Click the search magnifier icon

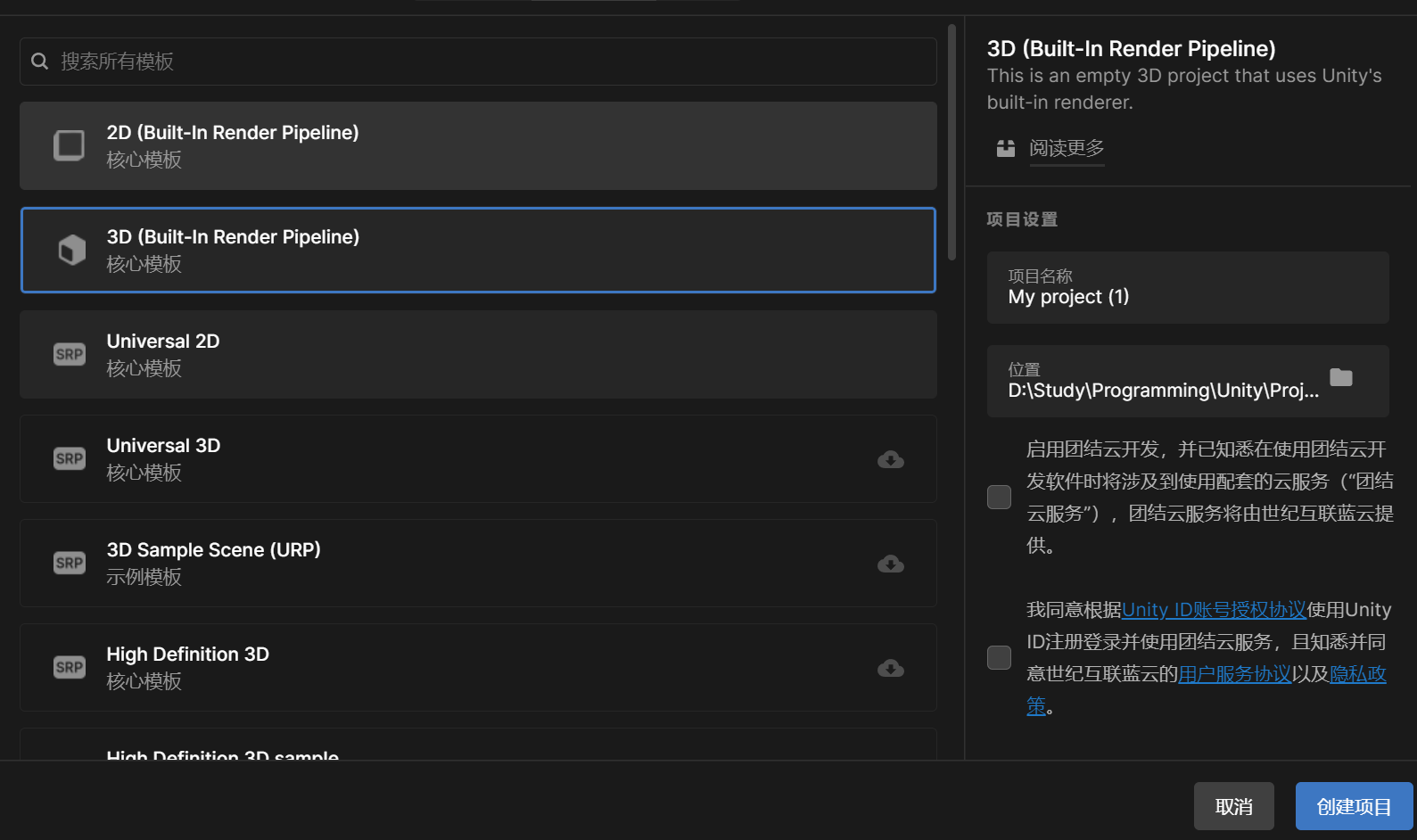39,62
